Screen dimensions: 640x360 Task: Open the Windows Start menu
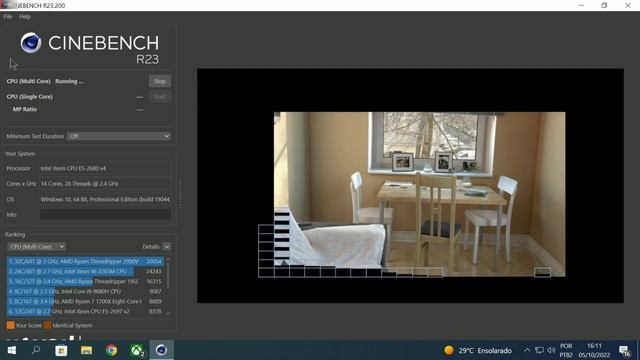click(x=11, y=350)
